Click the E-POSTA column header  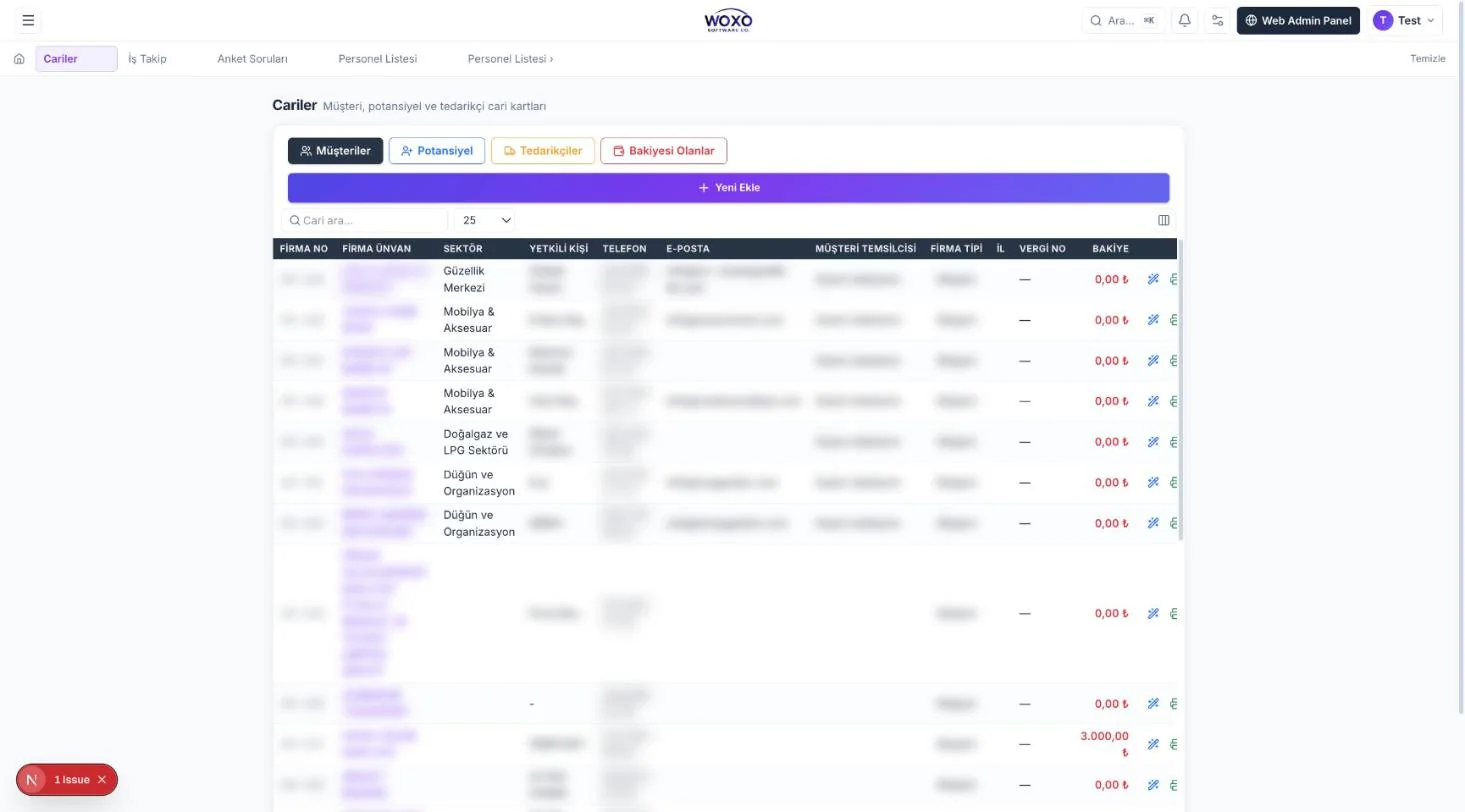click(x=688, y=248)
